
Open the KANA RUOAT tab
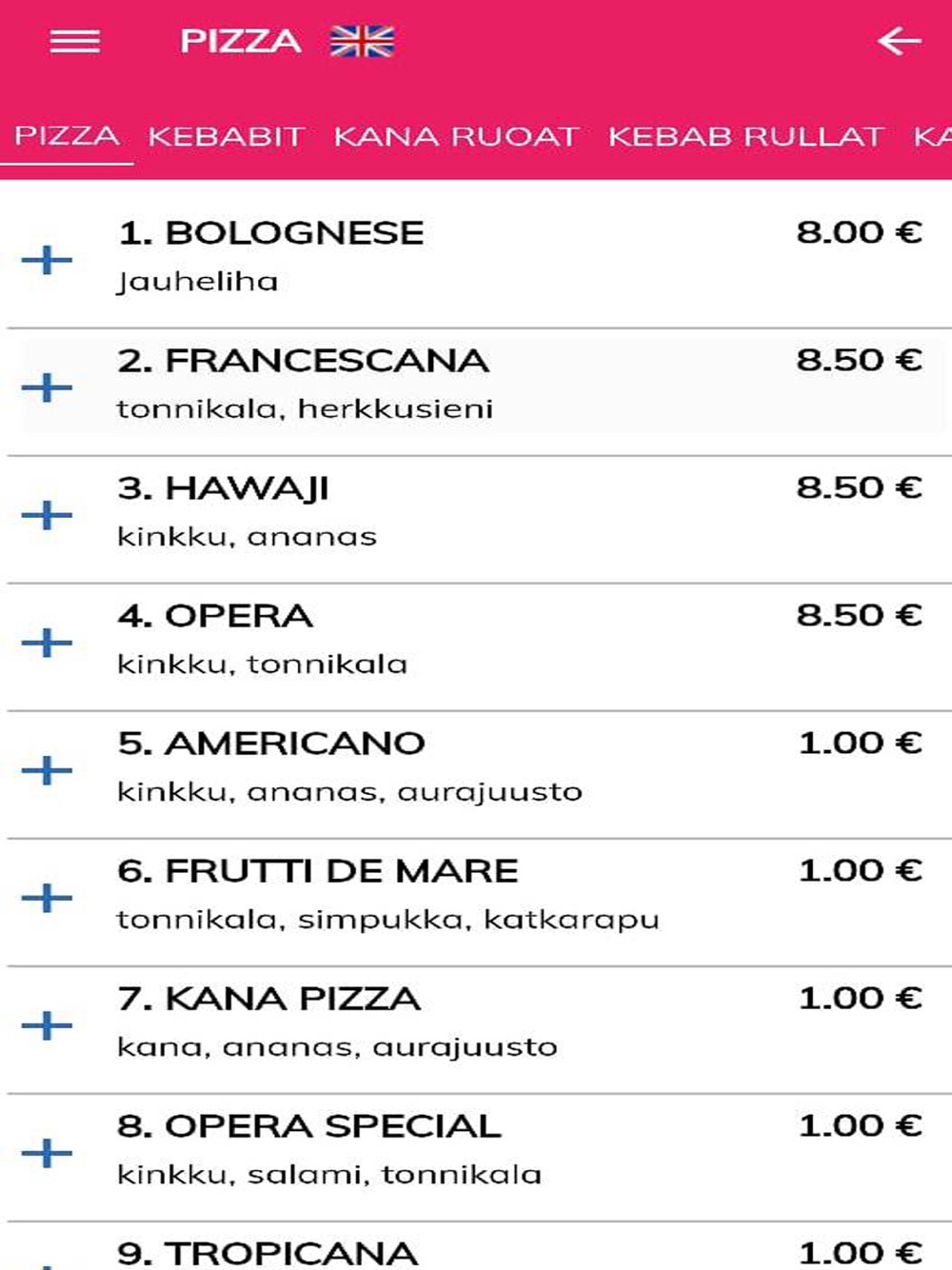456,136
